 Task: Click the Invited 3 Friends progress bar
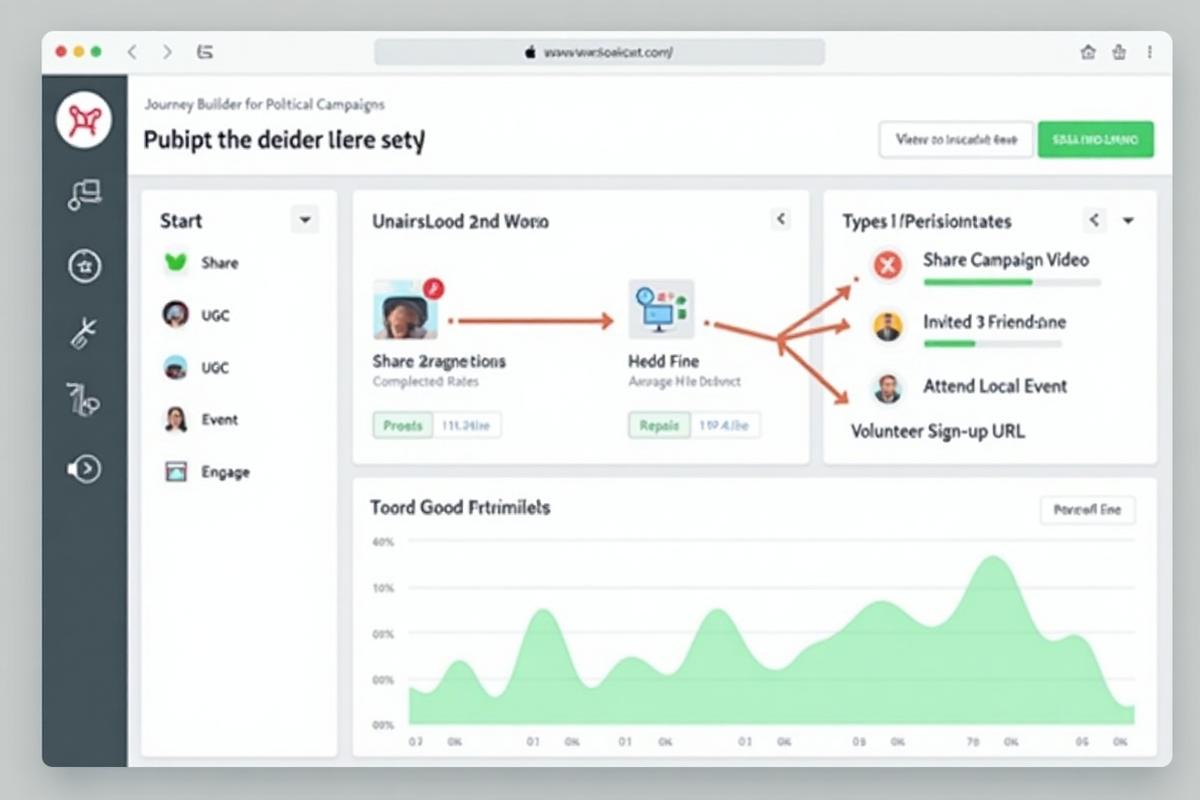(x=992, y=344)
